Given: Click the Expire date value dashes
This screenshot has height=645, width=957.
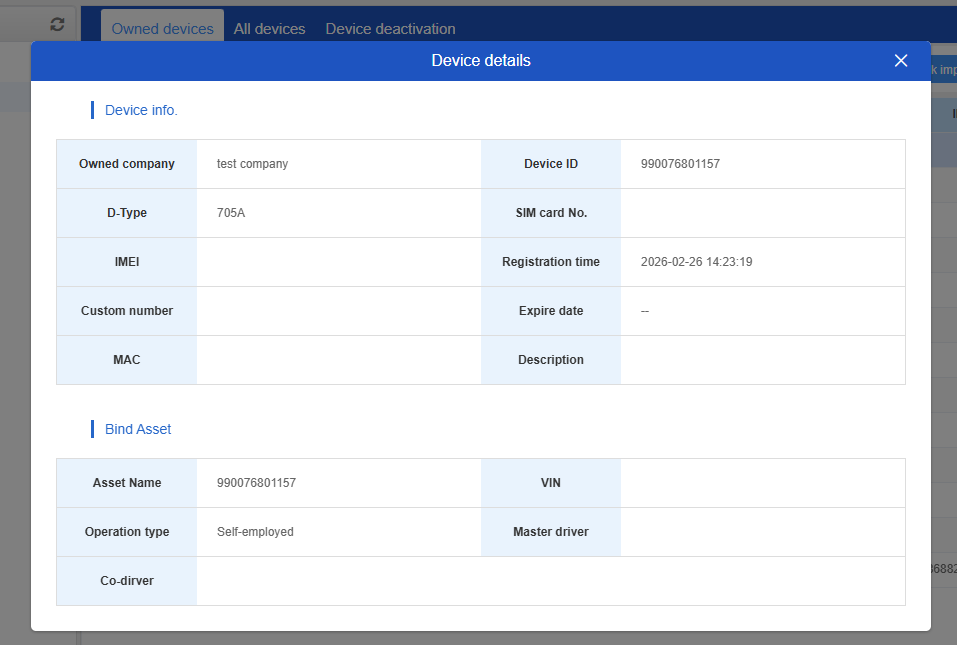Looking at the screenshot, I should [x=645, y=311].
